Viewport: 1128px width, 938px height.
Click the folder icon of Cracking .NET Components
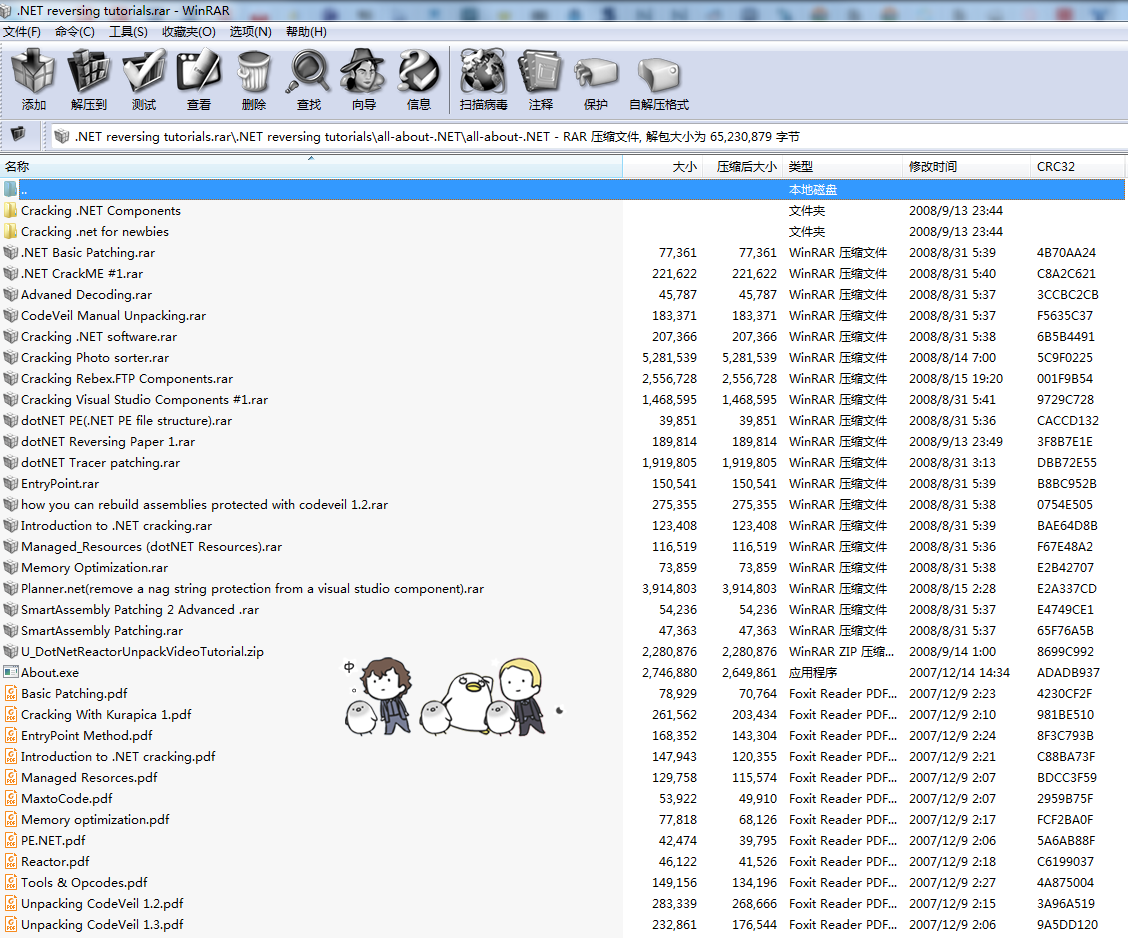coord(10,211)
